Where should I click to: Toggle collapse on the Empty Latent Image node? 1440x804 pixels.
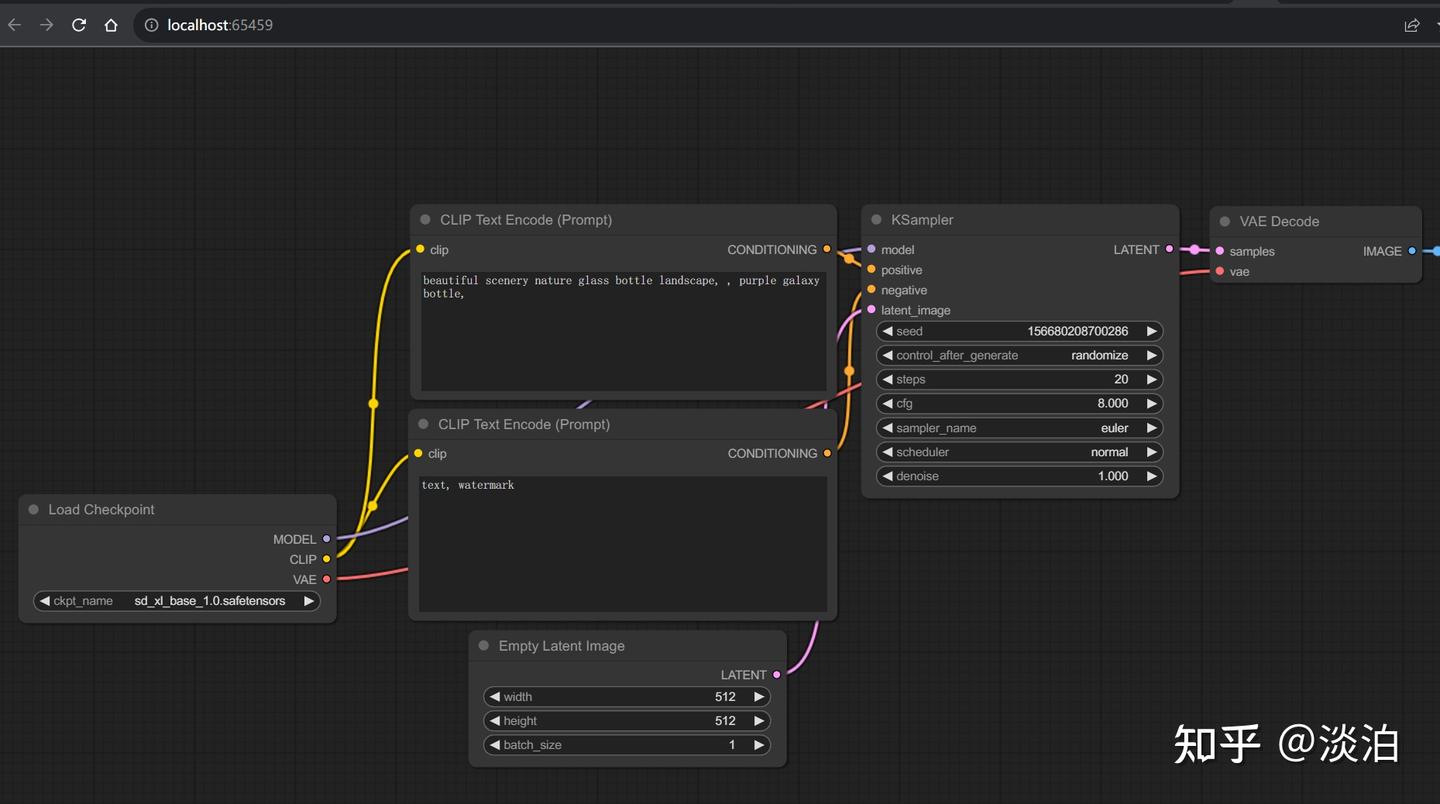click(484, 646)
